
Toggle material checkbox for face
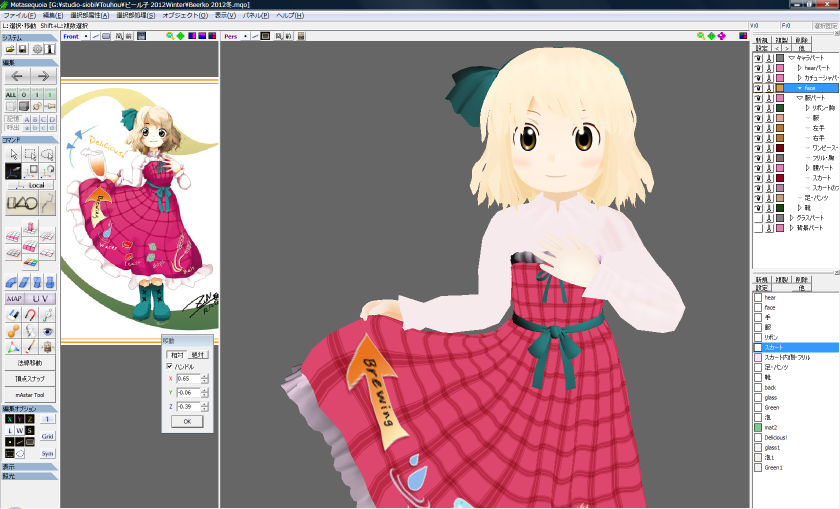pyautogui.click(x=758, y=308)
